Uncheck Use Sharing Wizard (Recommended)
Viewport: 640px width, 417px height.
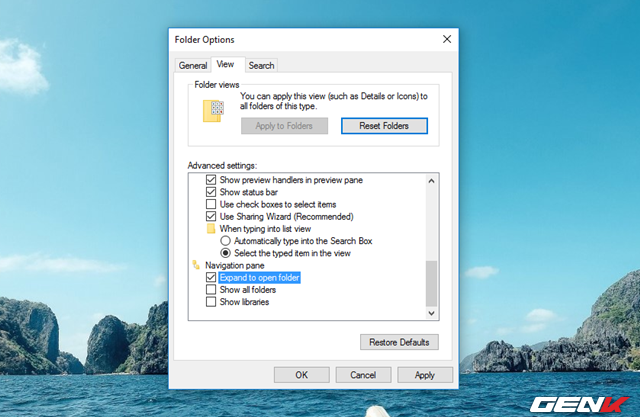(211, 216)
